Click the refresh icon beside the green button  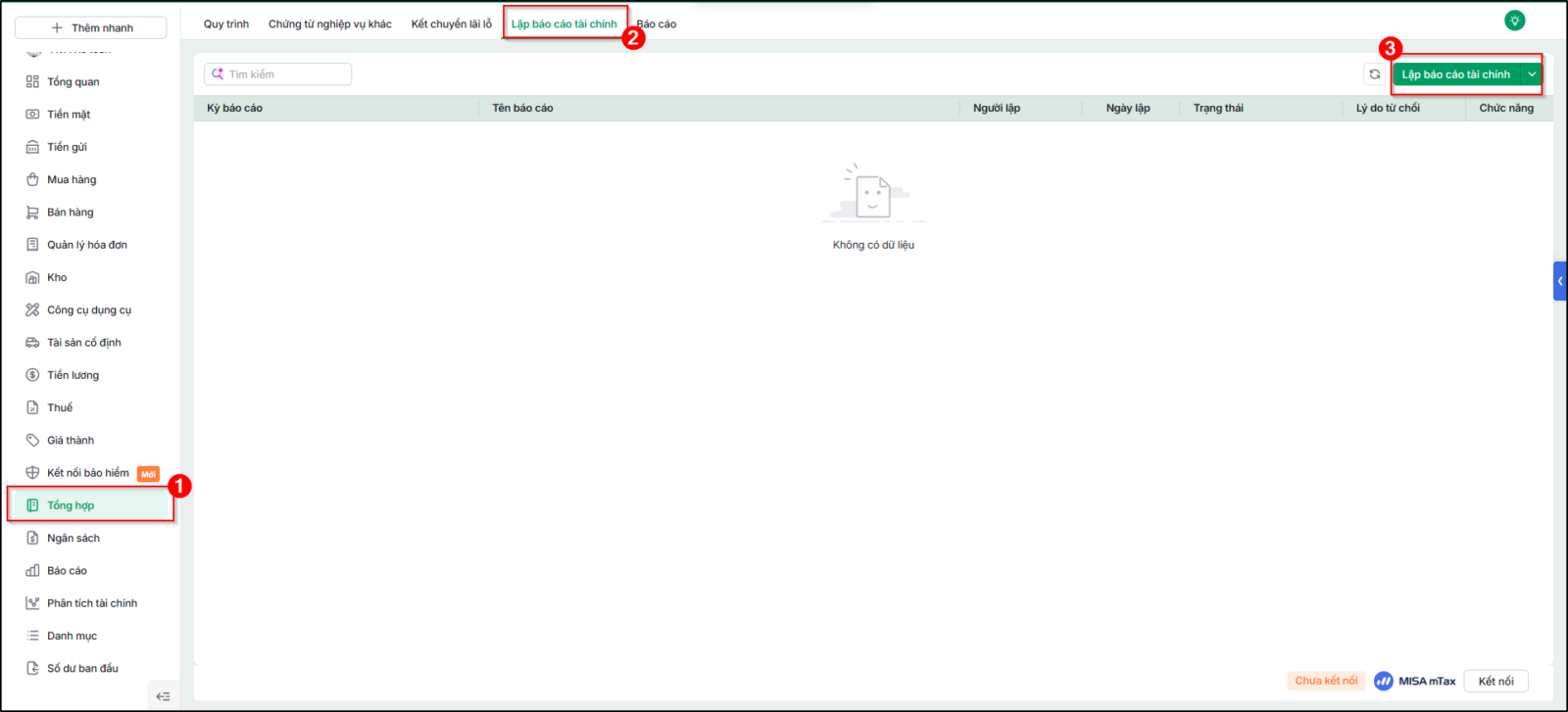coord(1375,74)
